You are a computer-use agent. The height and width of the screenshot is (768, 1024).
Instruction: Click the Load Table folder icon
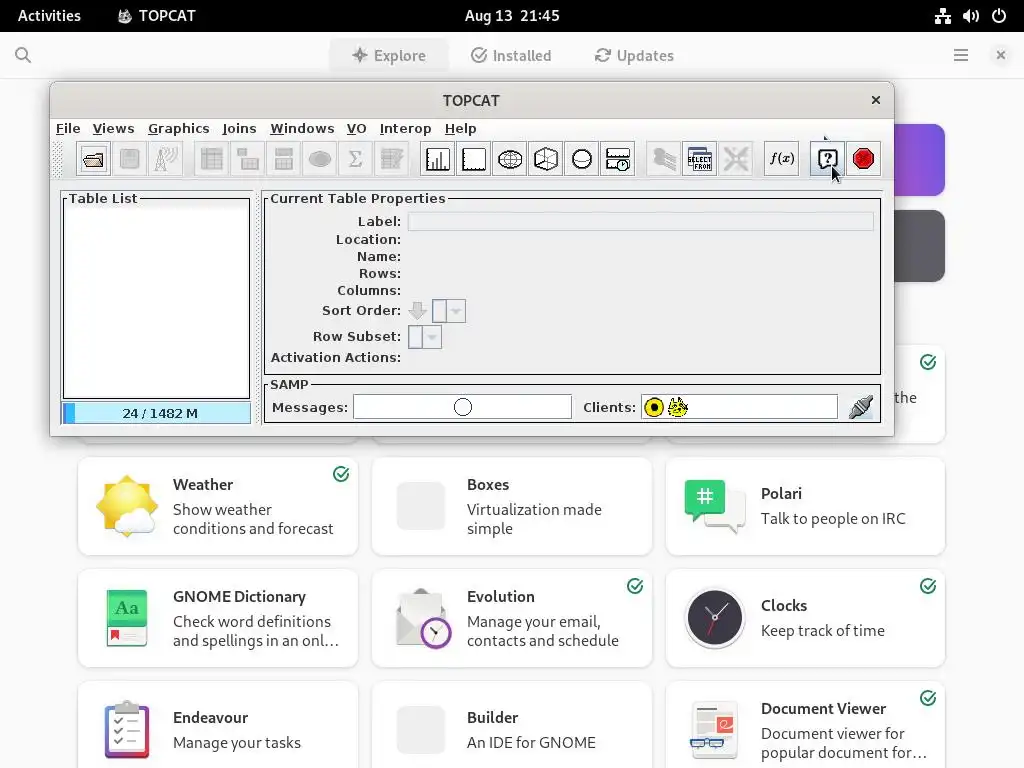(x=93, y=159)
